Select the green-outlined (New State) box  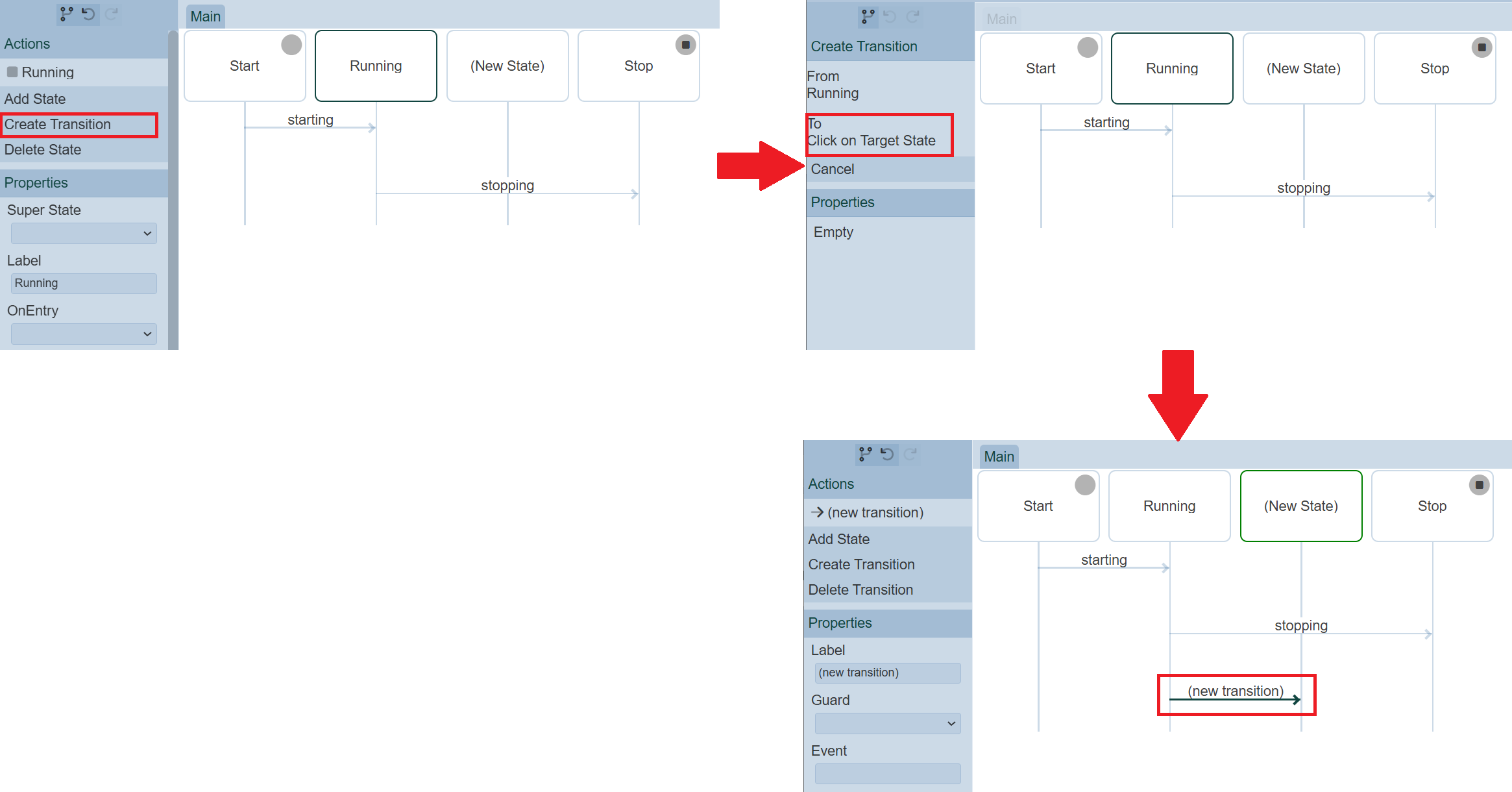point(1300,506)
